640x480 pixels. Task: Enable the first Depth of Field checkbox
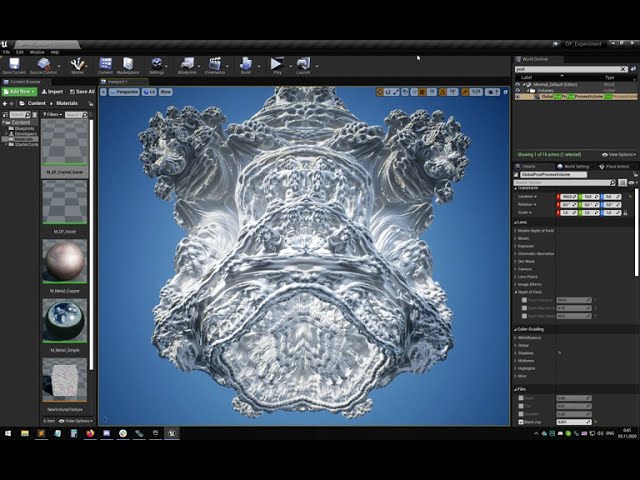(x=524, y=300)
